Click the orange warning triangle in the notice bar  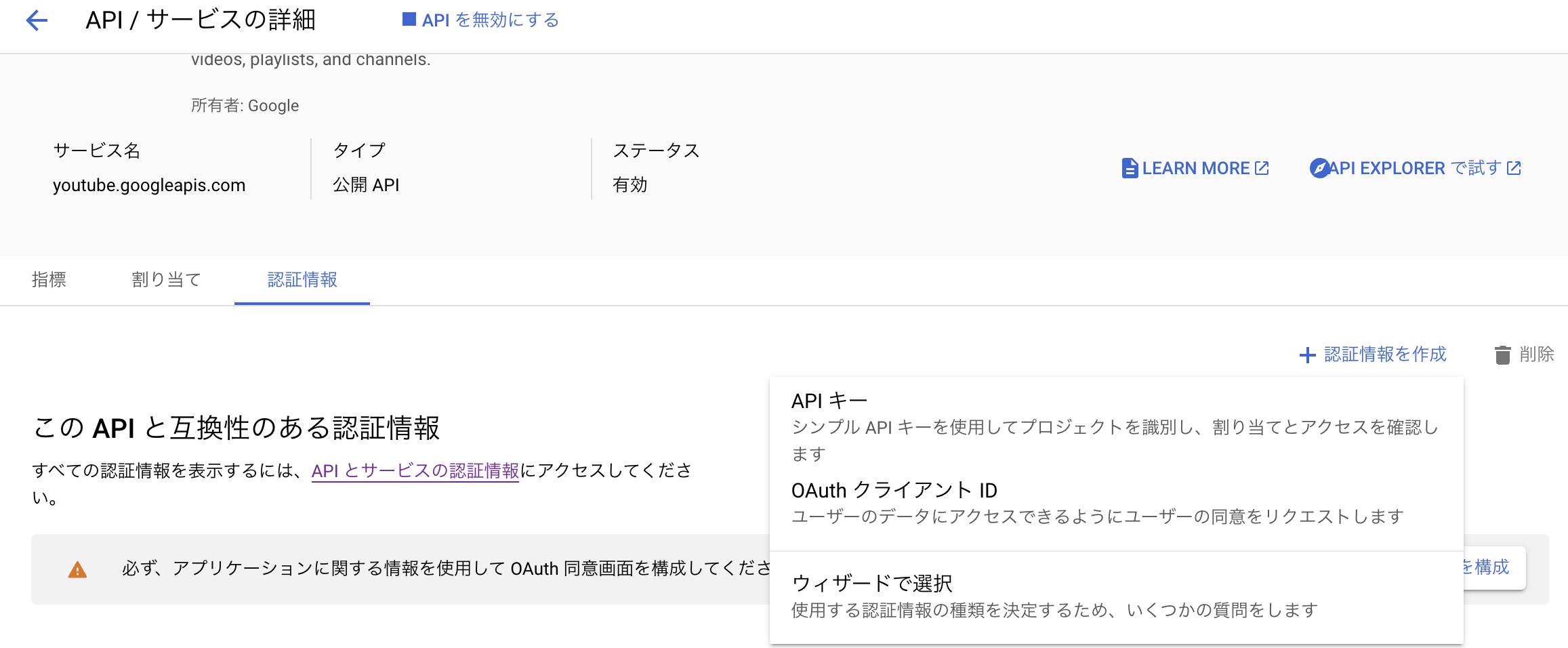click(78, 569)
